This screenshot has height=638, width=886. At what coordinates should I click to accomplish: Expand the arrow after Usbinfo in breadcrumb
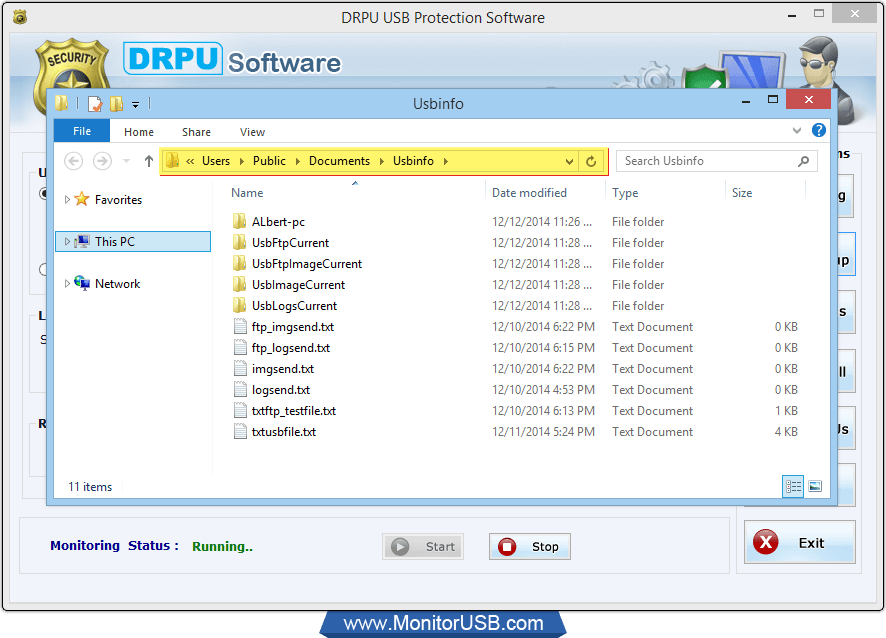(x=446, y=161)
